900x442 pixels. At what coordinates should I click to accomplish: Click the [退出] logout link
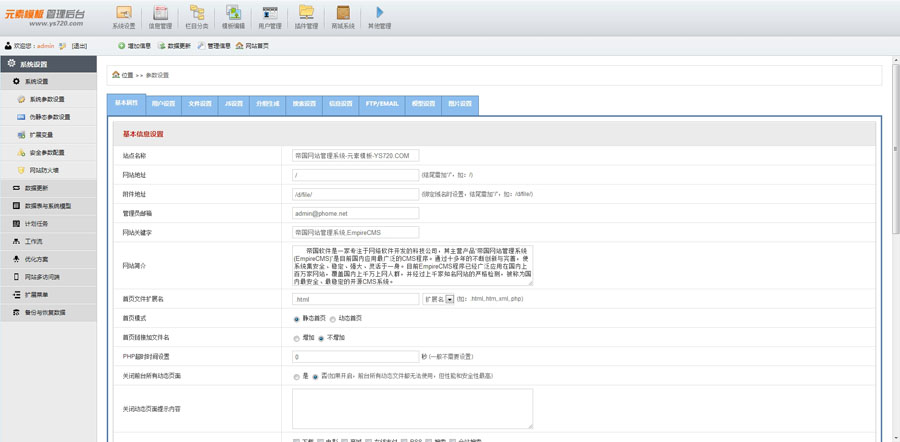[79, 46]
